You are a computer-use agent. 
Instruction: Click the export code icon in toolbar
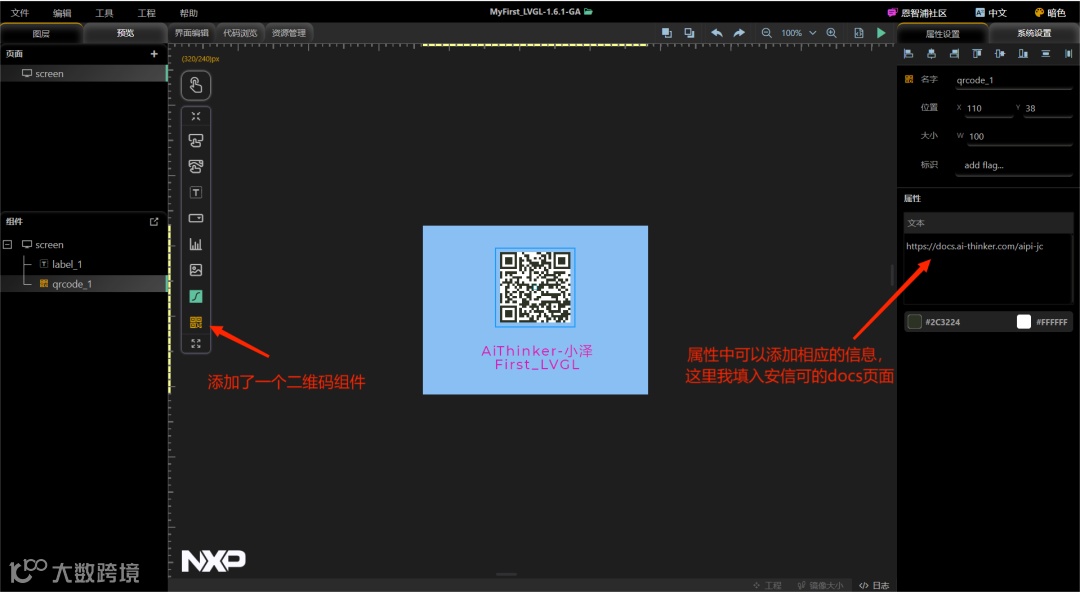[x=859, y=32]
